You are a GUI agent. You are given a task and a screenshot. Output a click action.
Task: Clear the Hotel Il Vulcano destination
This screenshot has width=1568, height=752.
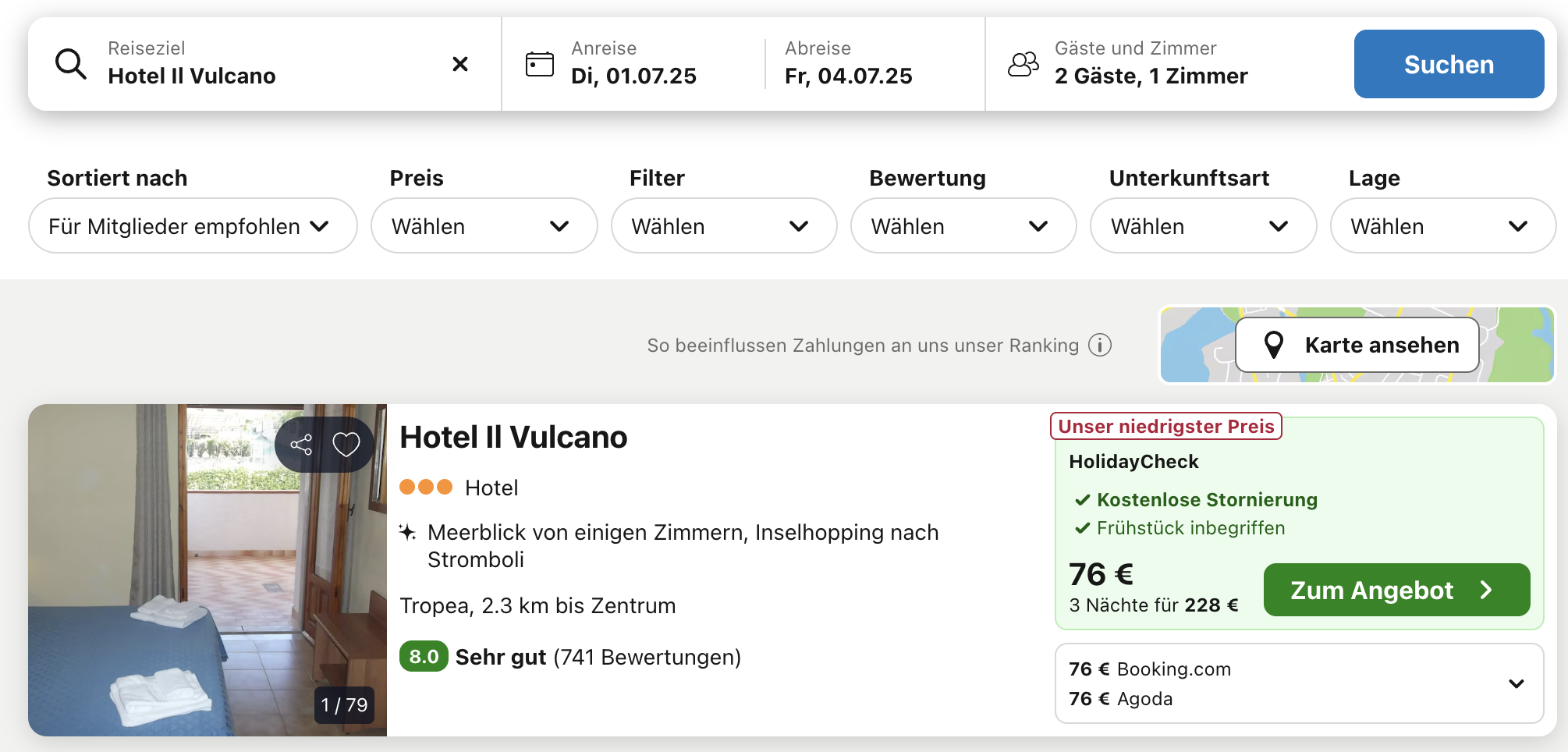coord(460,64)
